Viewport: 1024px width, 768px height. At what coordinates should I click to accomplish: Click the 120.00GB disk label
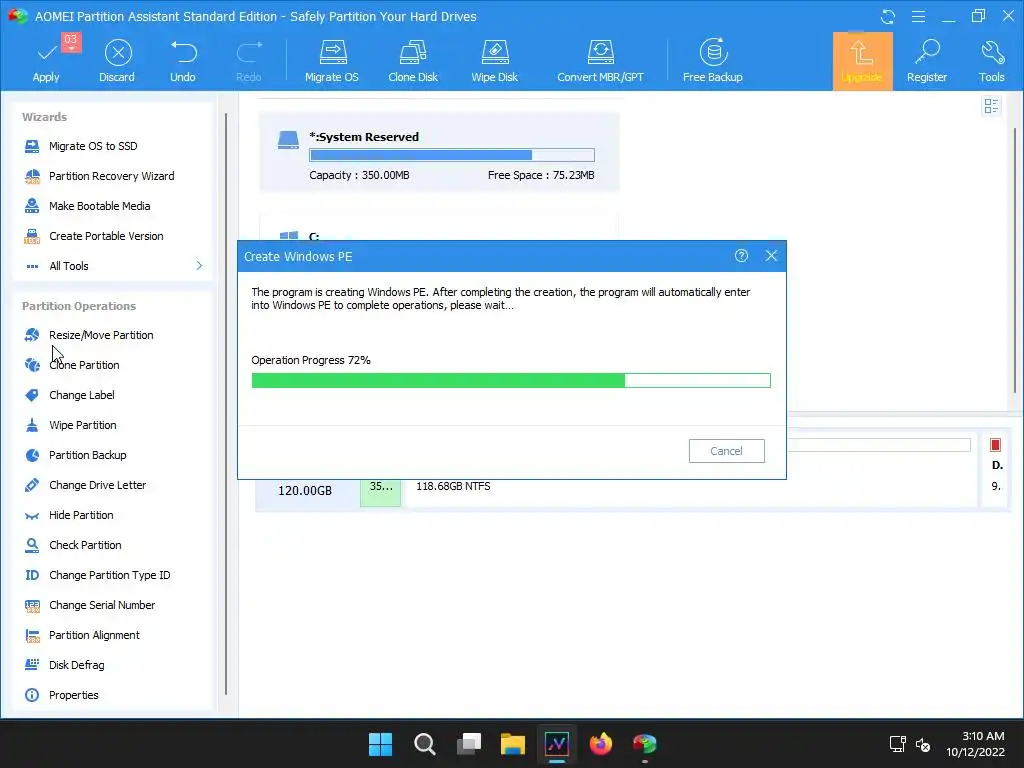(x=305, y=491)
